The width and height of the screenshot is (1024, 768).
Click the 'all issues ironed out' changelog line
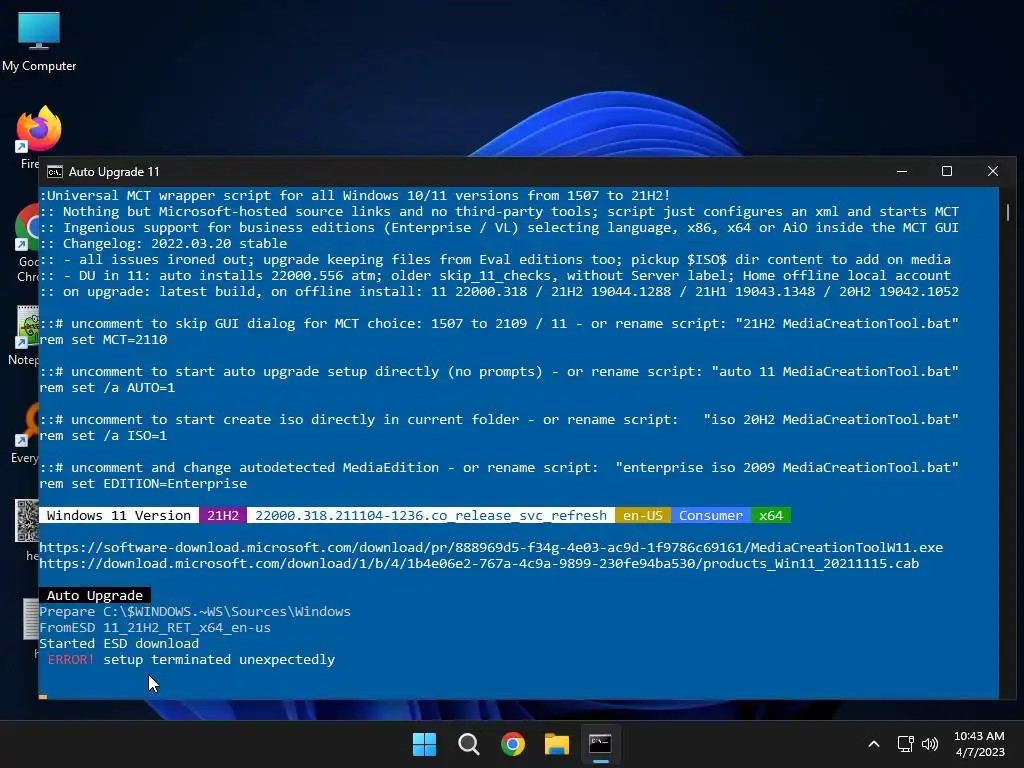coord(495,259)
